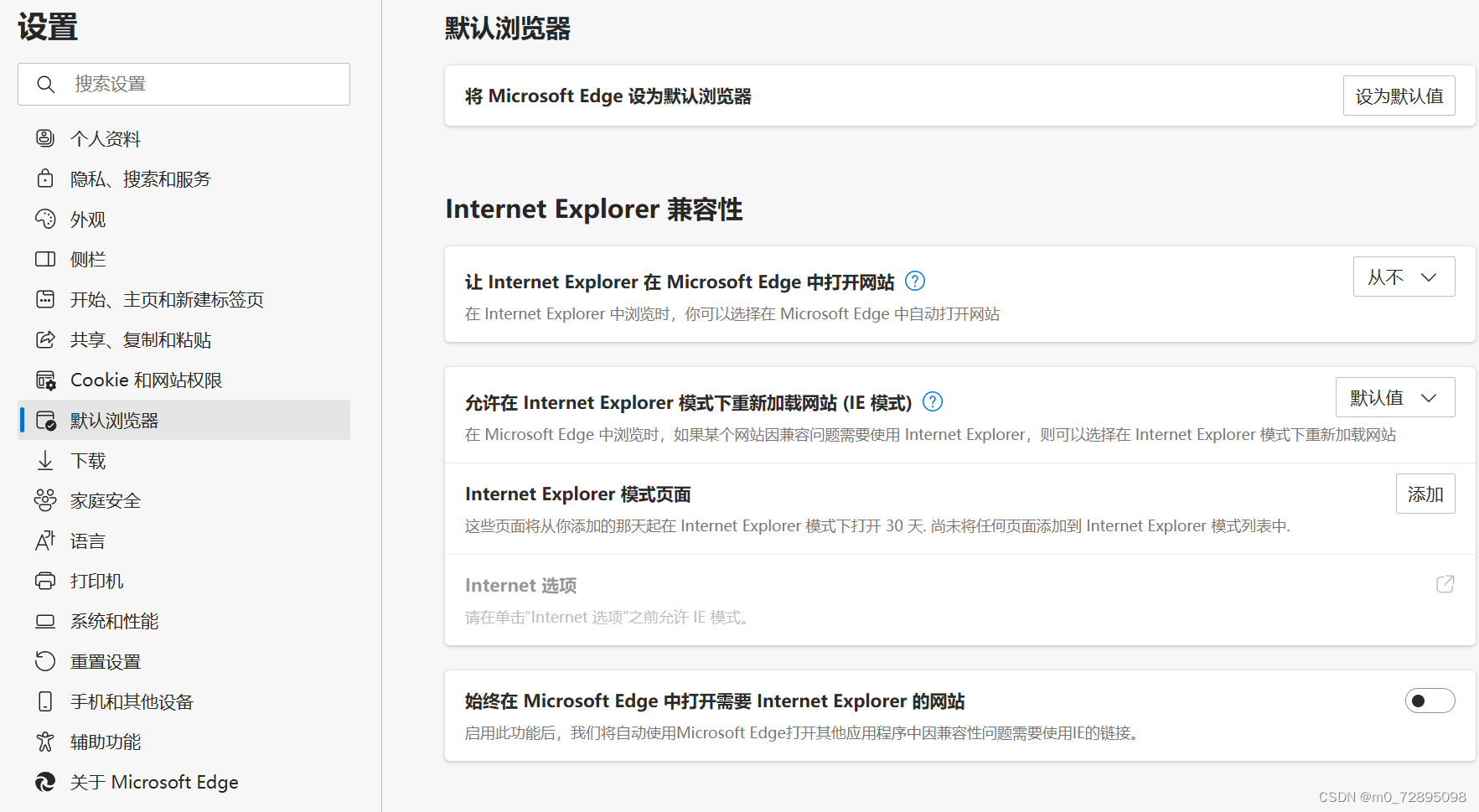The width and height of the screenshot is (1479, 812).
Task: Go to 下载 settings
Action: point(184,460)
